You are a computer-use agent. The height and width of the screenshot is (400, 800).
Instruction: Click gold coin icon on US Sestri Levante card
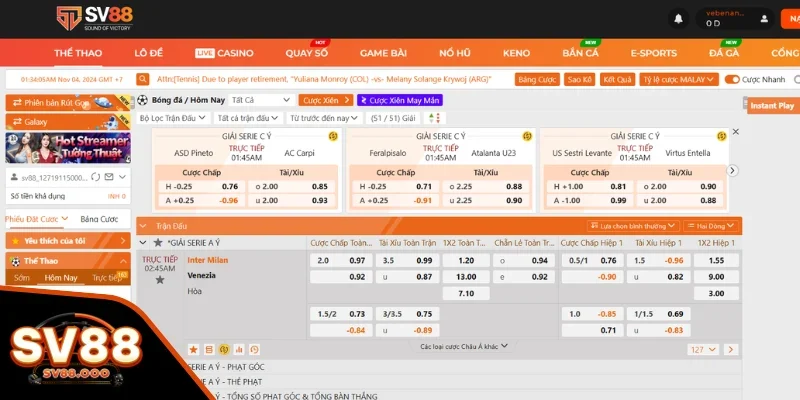(x=721, y=136)
